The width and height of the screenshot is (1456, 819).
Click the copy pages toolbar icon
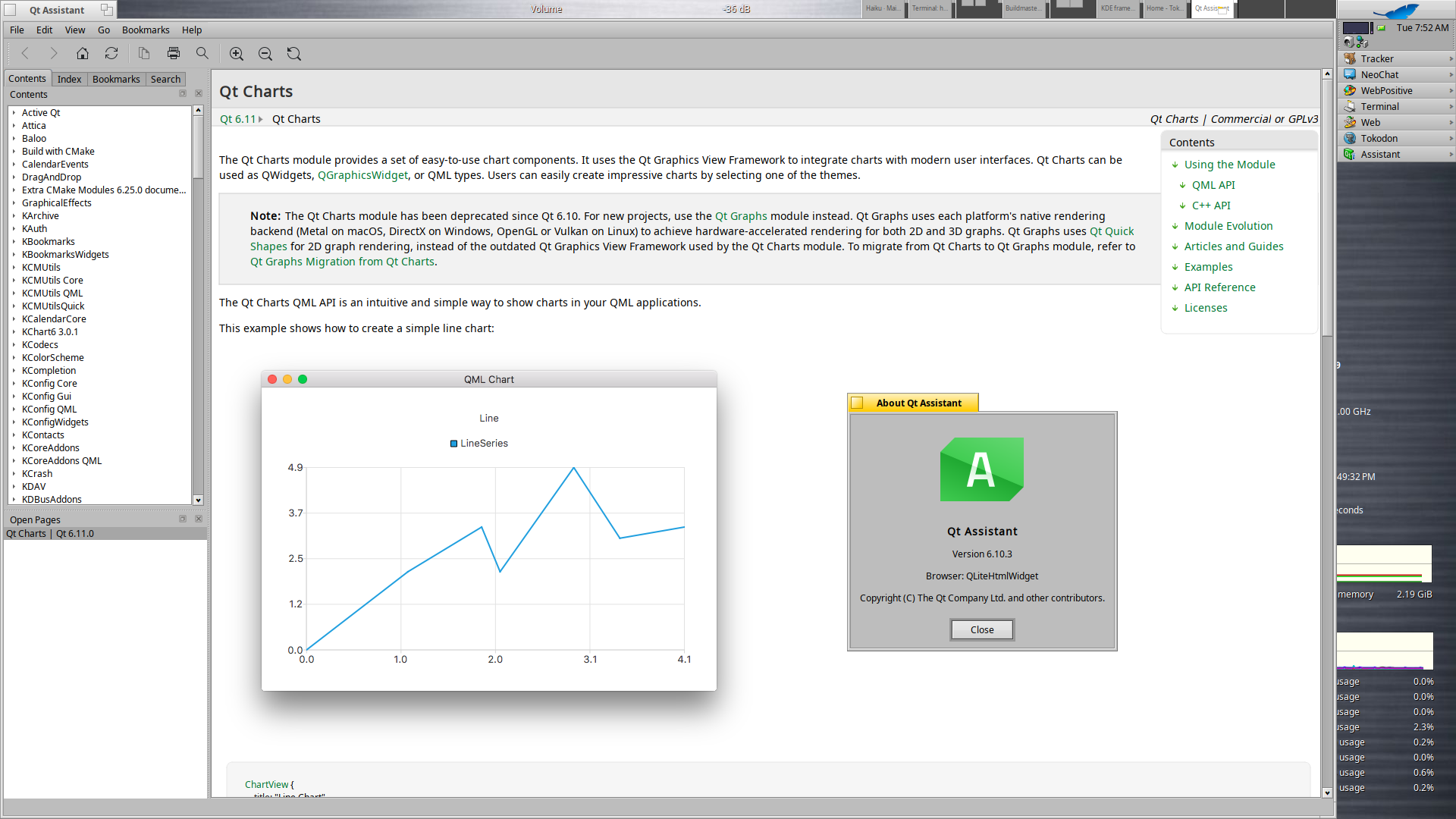click(x=144, y=53)
